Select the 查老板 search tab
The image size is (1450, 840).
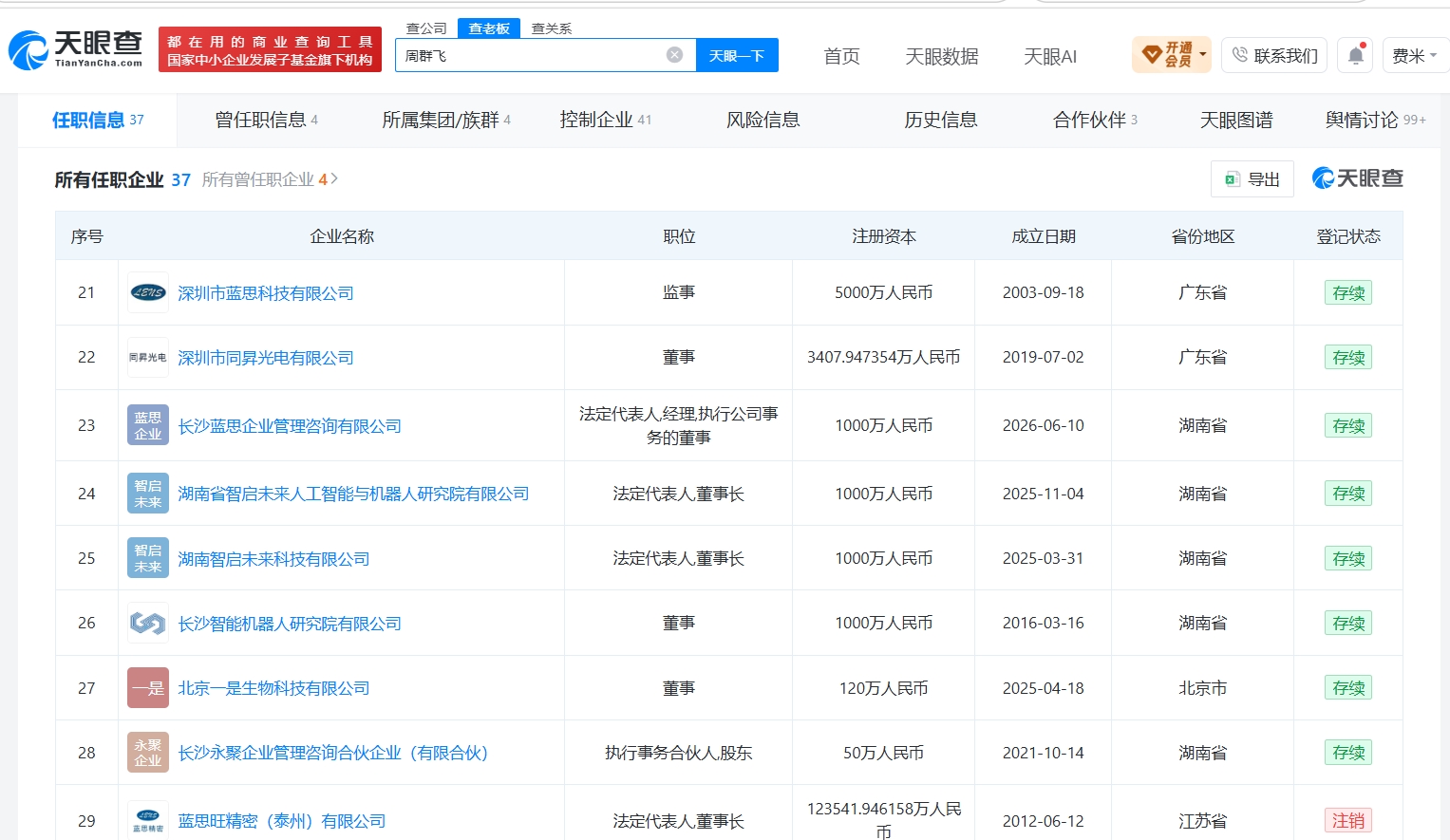tap(489, 28)
